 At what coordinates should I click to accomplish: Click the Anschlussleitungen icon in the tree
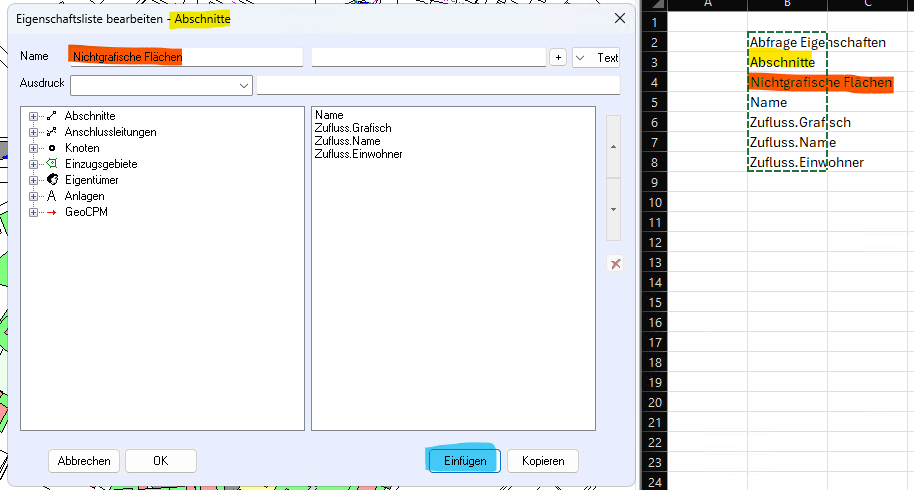click(x=52, y=132)
